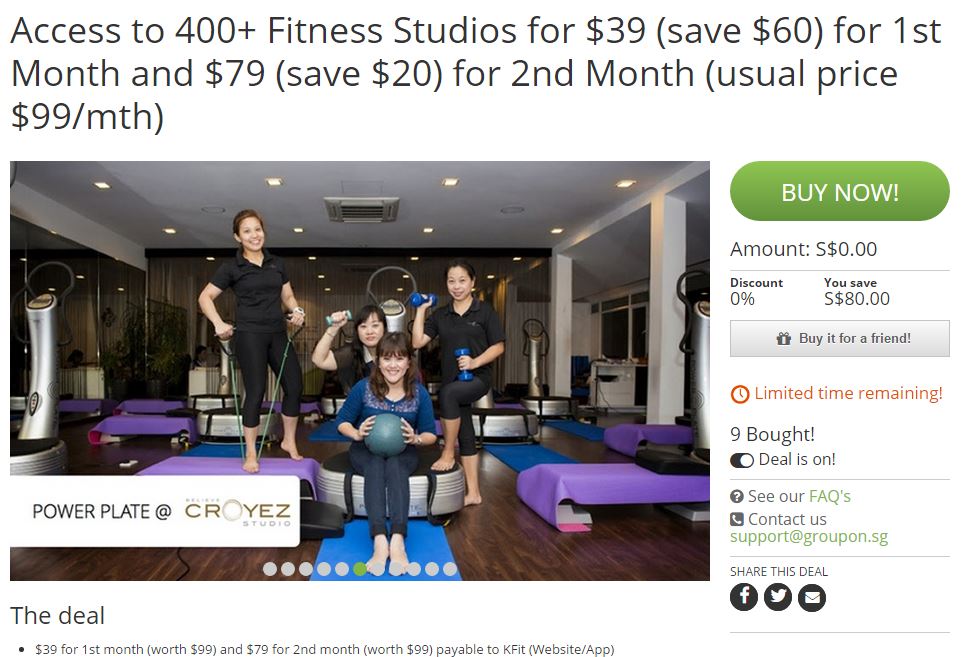This screenshot has width=977, height=657.
Task: Open the support@groupon.sg email link
Action: (809, 537)
